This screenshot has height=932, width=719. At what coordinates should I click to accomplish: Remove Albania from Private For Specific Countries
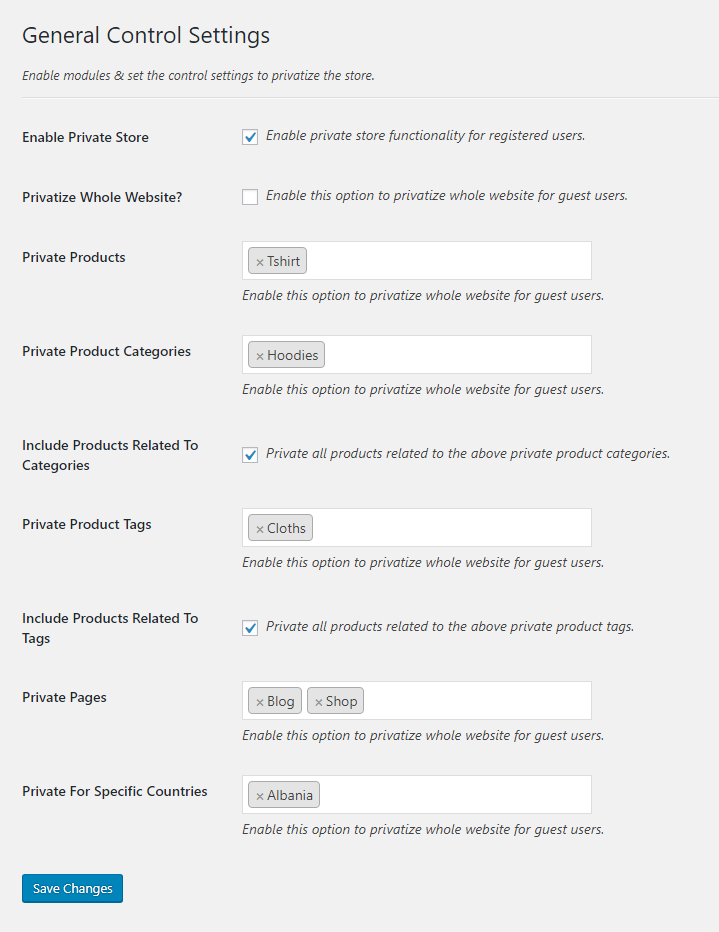pyautogui.click(x=258, y=794)
